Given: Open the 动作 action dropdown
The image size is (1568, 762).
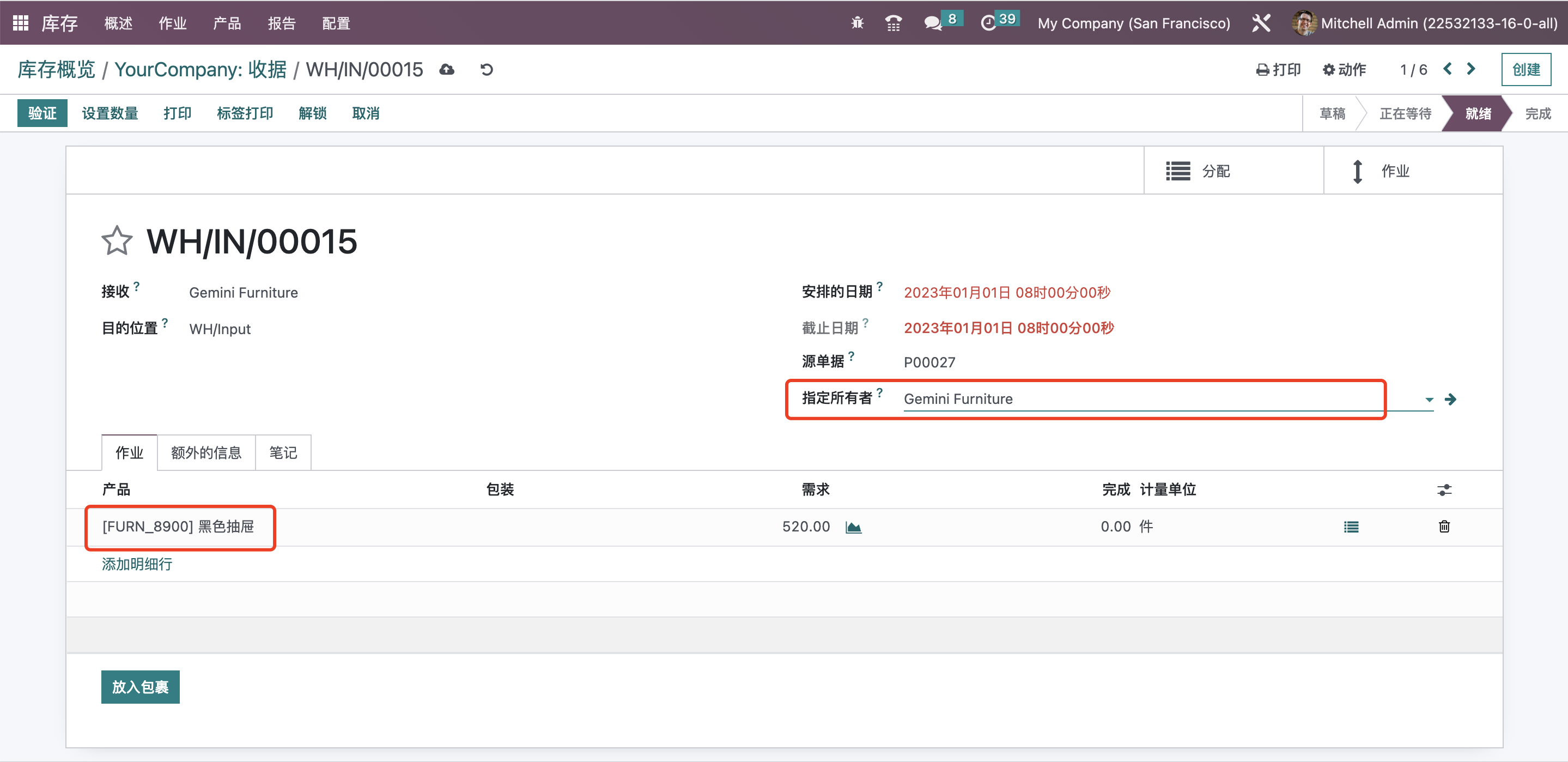Looking at the screenshot, I should tap(1344, 69).
